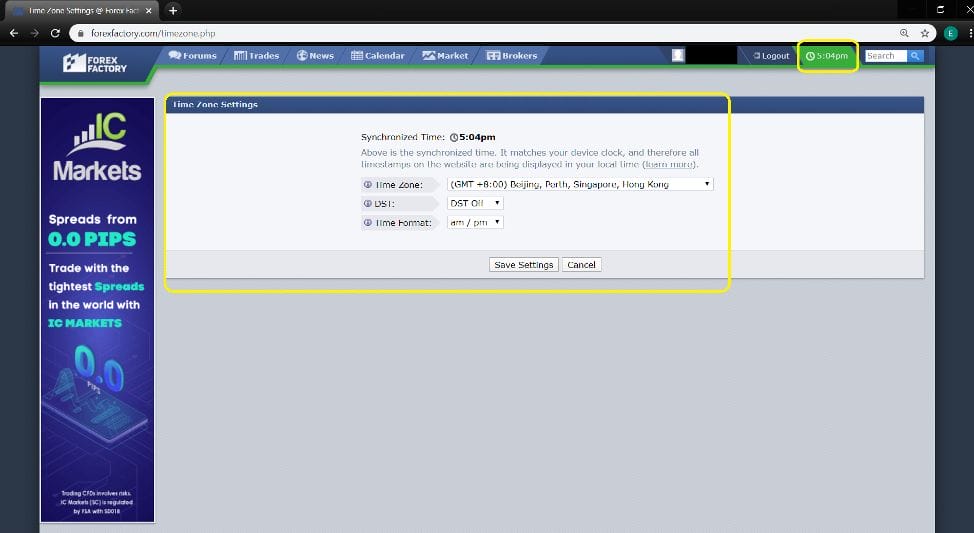Go to the Brokers page
Viewport: 974px width, 533px height.
tap(512, 56)
